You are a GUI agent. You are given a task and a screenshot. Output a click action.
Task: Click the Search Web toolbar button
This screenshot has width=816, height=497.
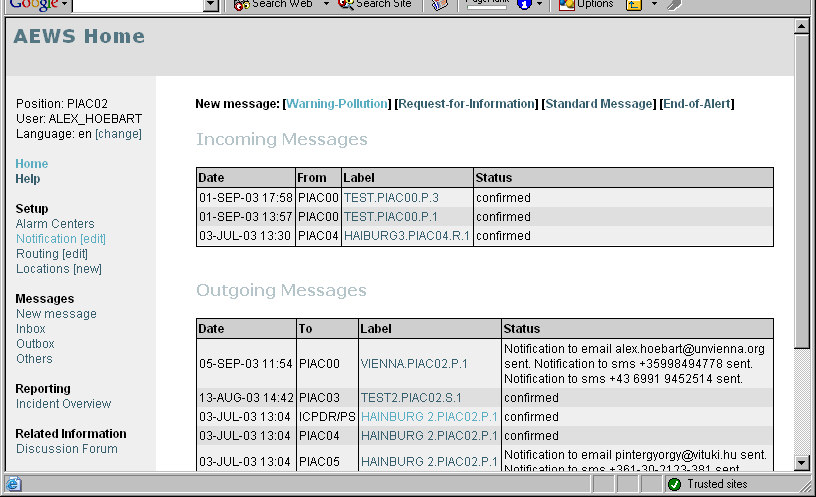pyautogui.click(x=274, y=4)
